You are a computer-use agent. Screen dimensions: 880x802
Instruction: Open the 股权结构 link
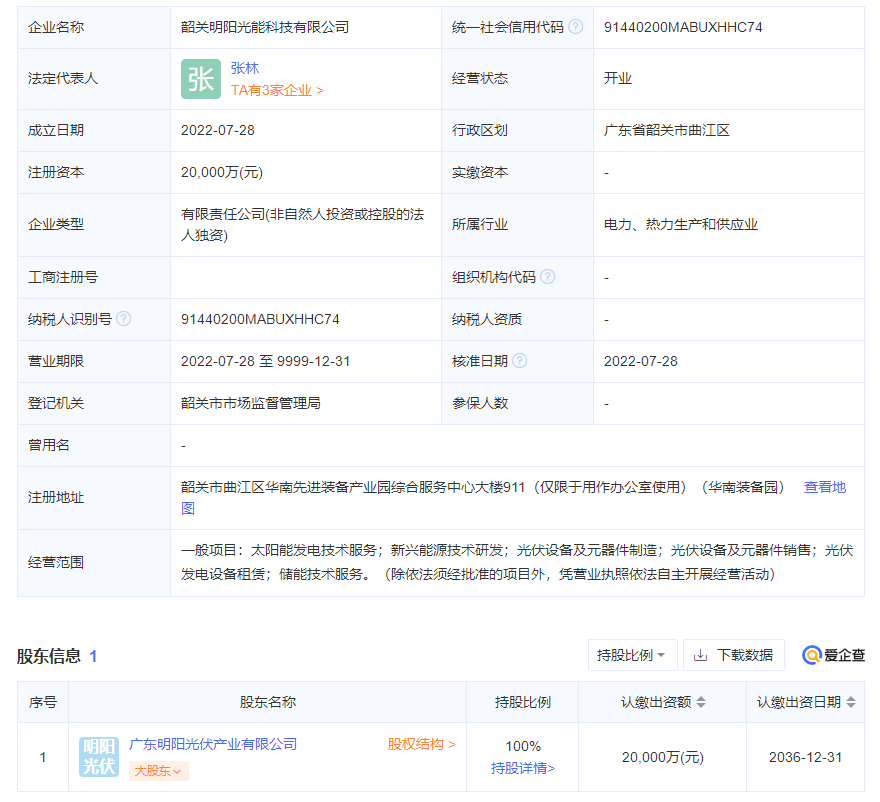421,744
